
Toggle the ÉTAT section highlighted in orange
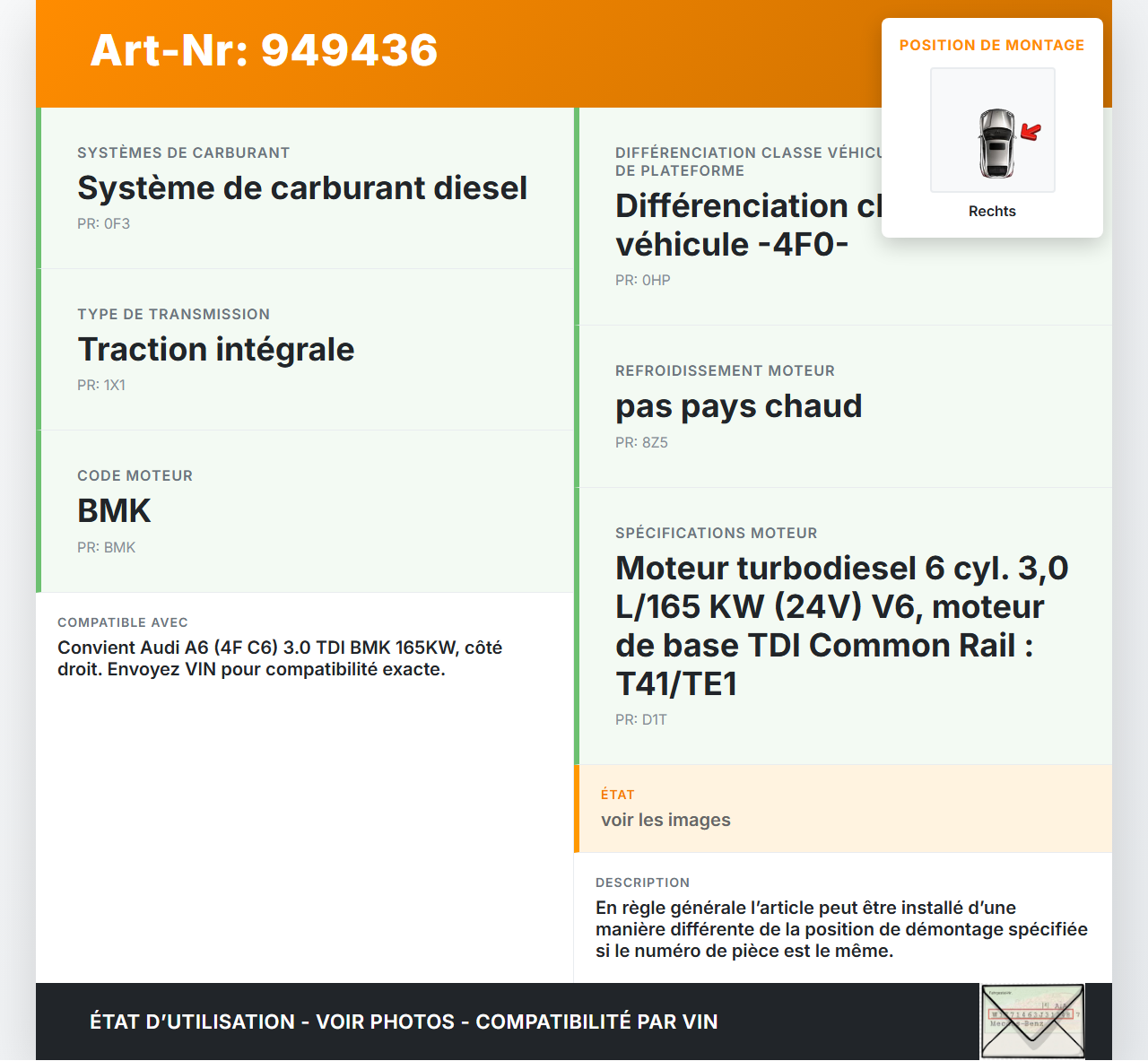(x=843, y=808)
